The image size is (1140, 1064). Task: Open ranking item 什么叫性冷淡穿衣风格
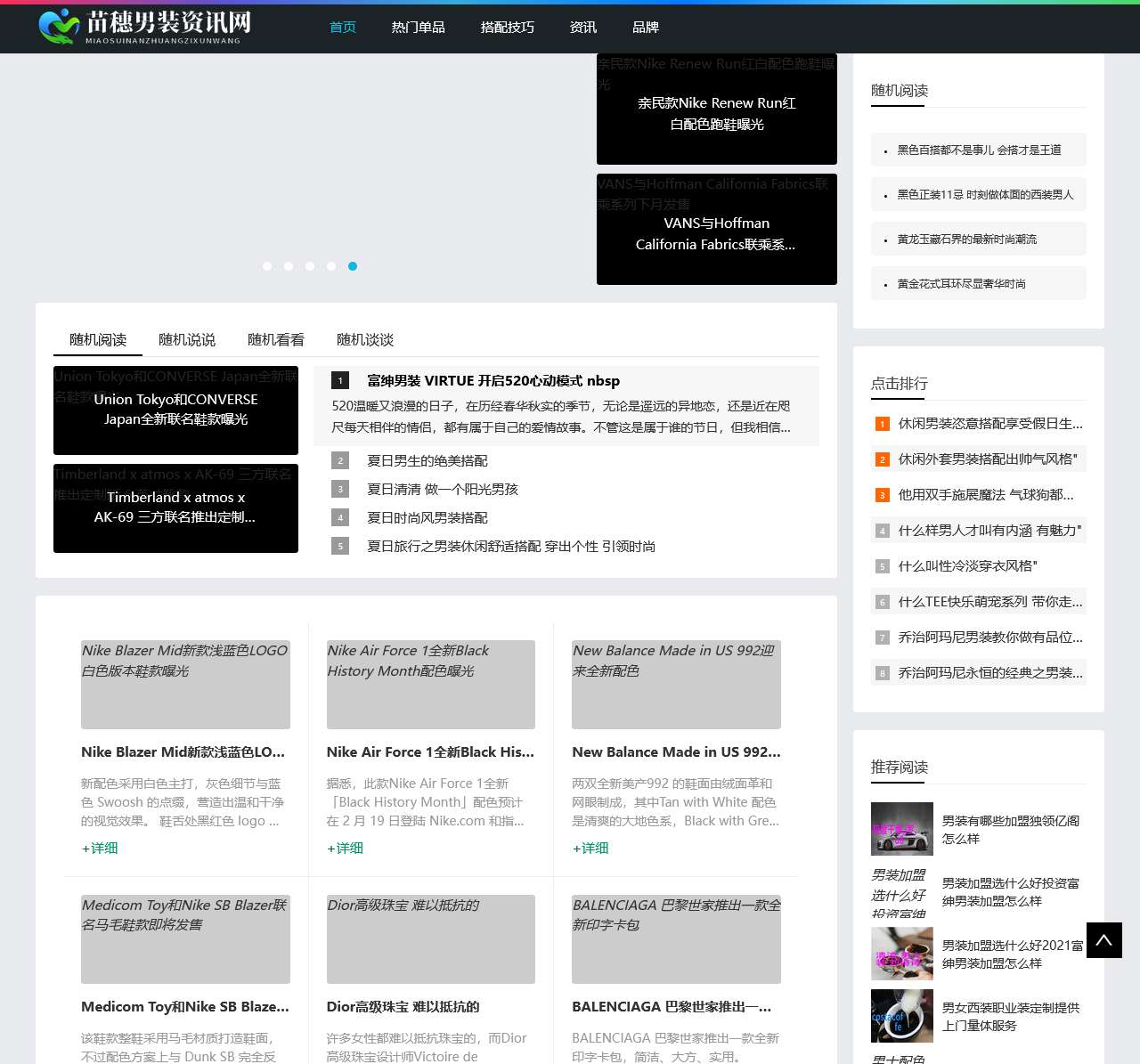click(x=968, y=565)
